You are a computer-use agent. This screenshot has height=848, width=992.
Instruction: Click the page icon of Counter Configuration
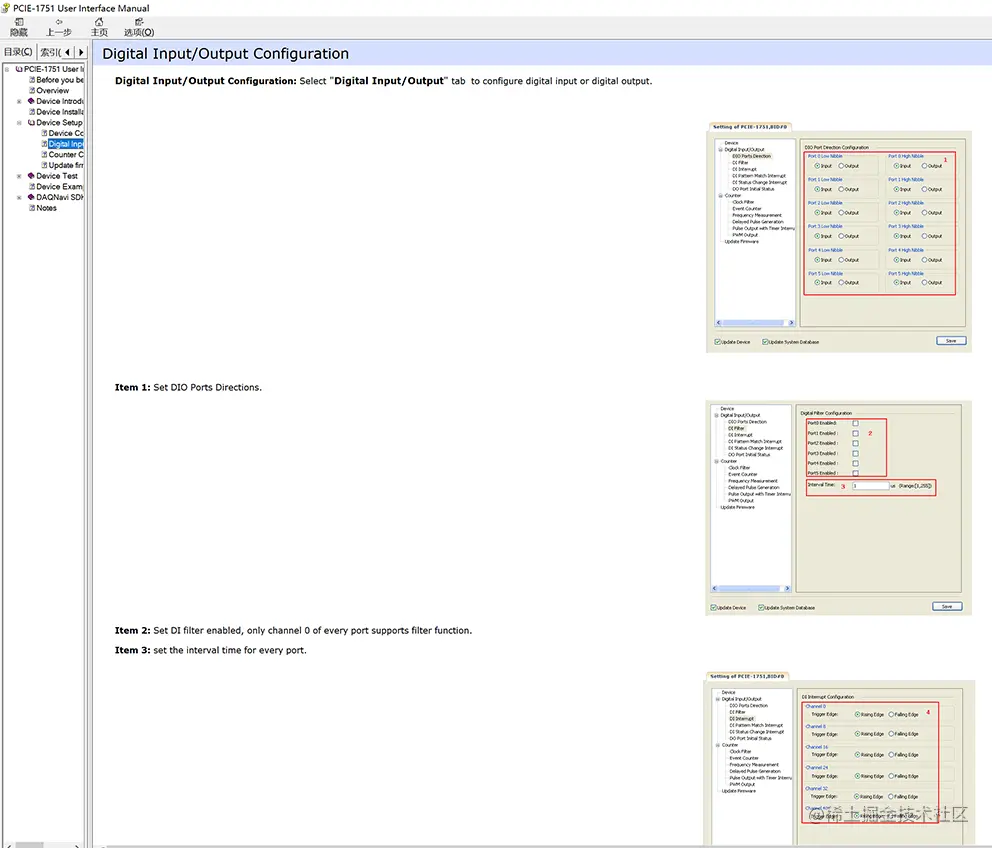click(44, 154)
